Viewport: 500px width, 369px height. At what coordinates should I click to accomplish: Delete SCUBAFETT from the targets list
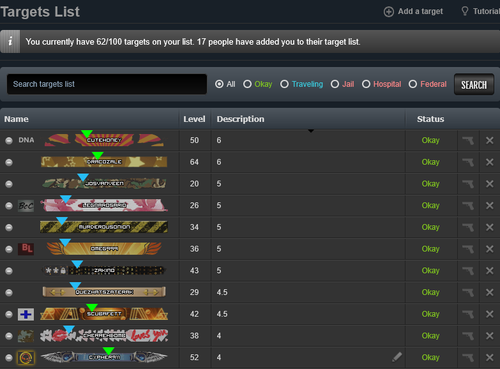coord(489,314)
